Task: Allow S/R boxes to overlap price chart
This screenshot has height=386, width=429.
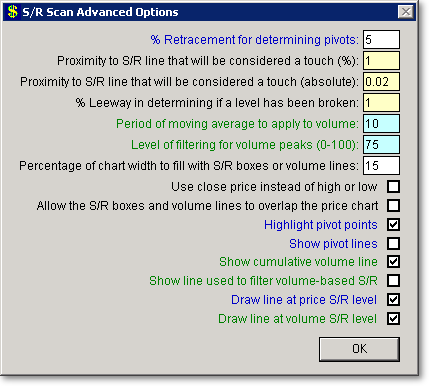Action: click(x=393, y=206)
